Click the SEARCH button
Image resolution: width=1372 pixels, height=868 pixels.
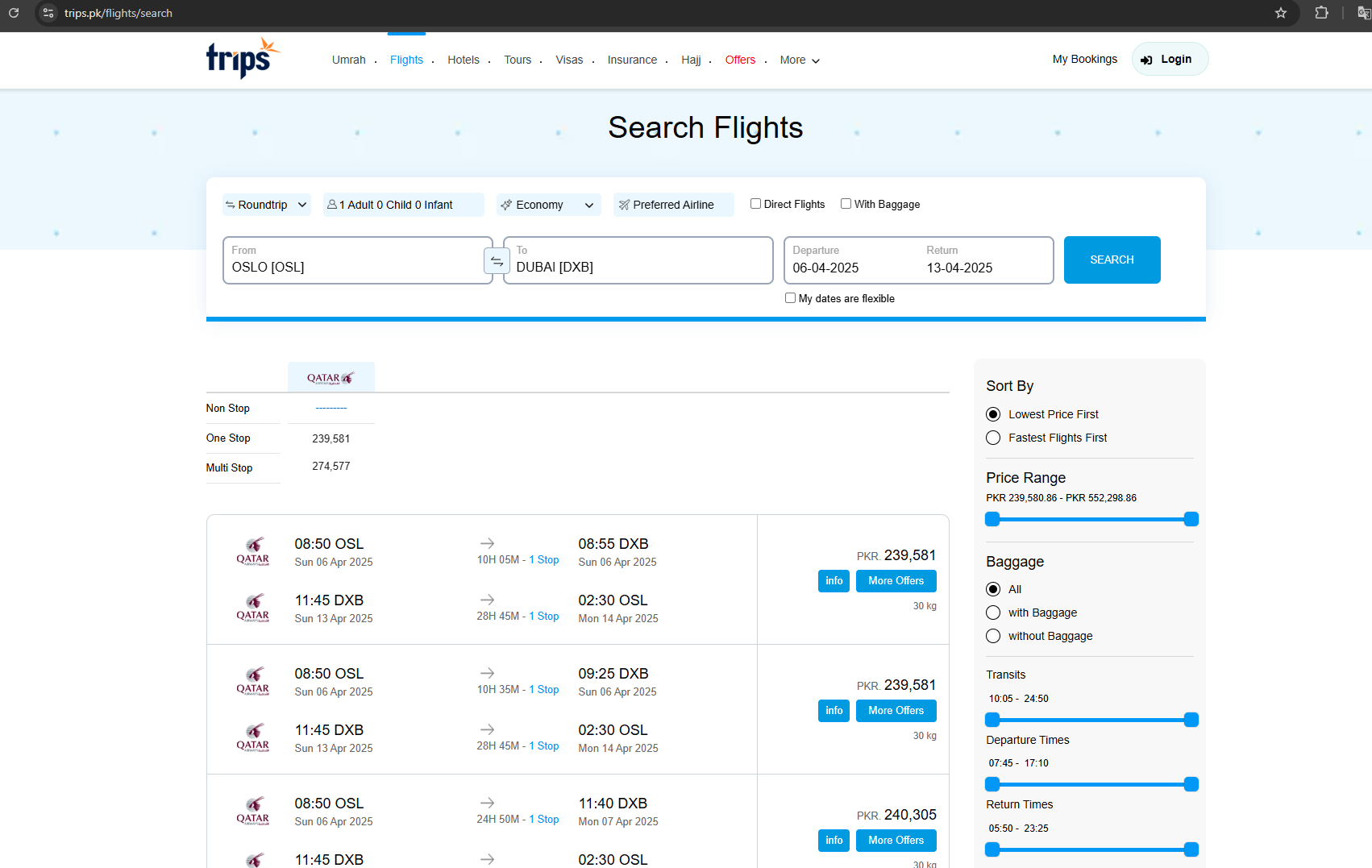pos(1112,260)
